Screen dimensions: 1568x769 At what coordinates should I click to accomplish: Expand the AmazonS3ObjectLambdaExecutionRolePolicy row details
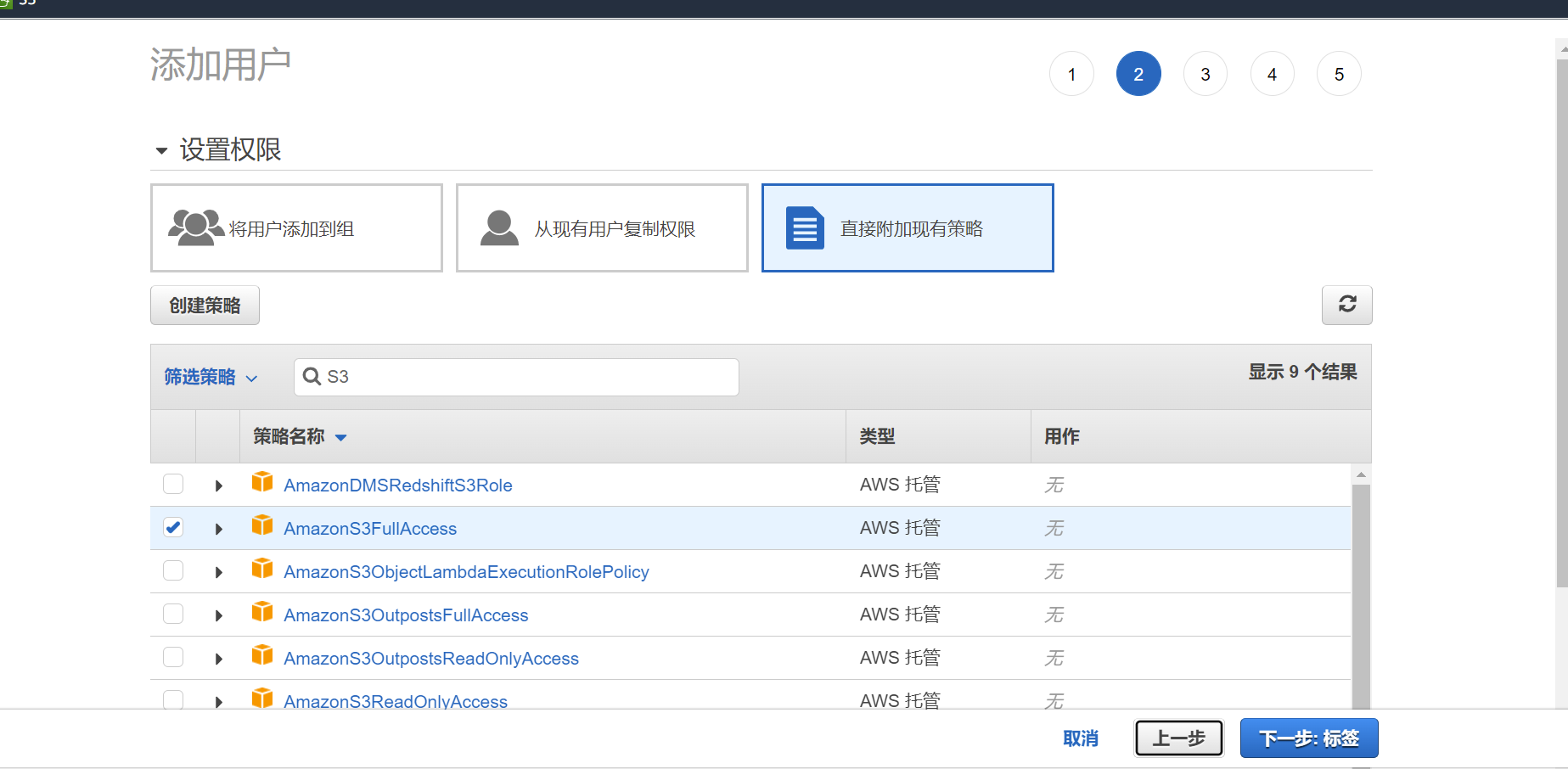(x=218, y=572)
